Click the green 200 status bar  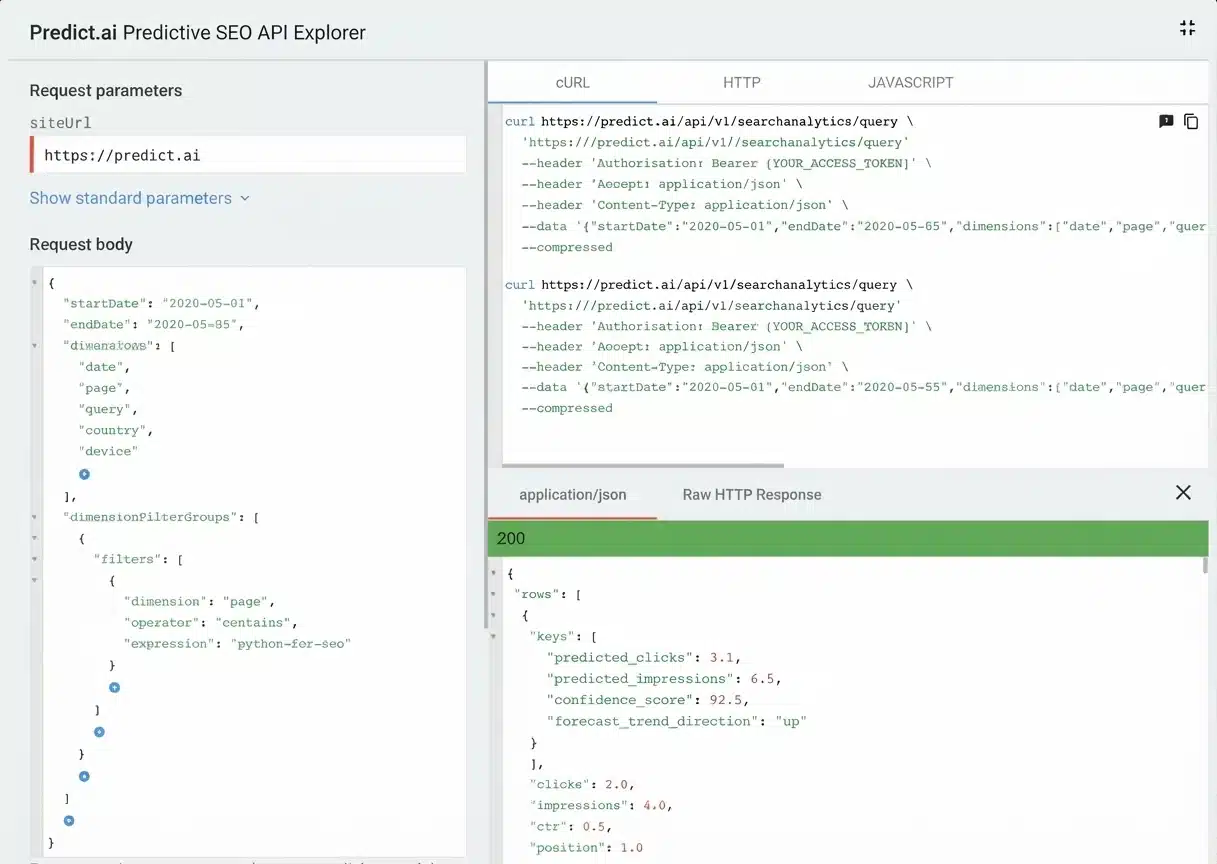click(848, 538)
